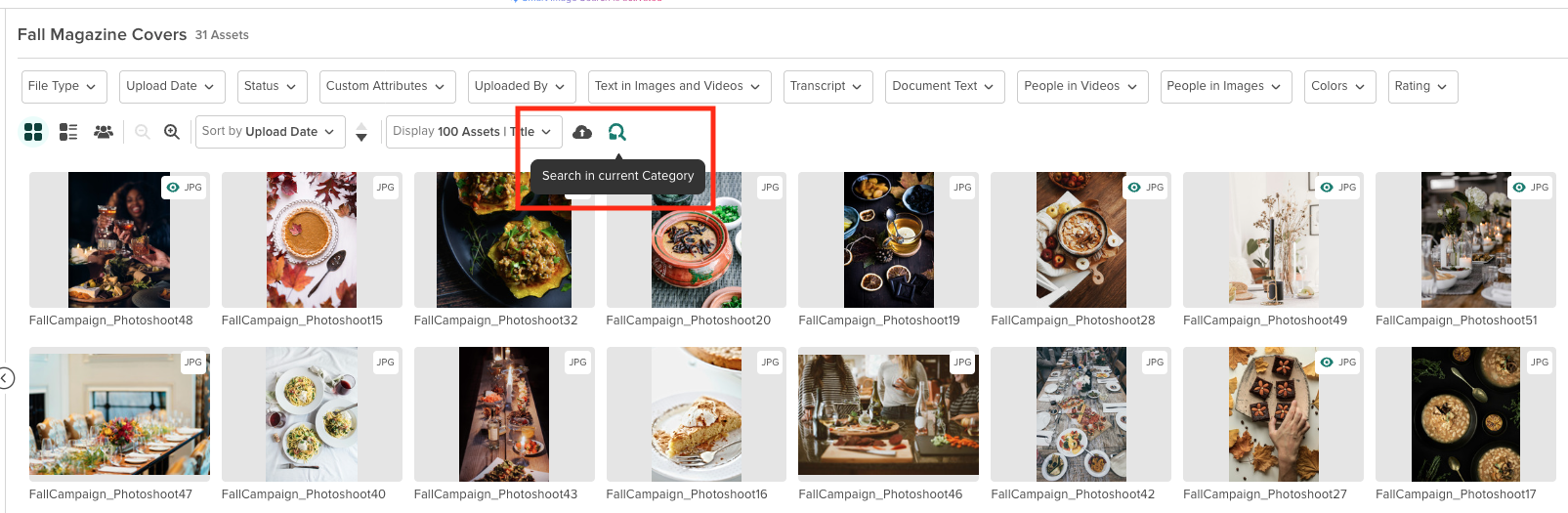The height and width of the screenshot is (513, 1568).
Task: Open the dining table thumbnail Photoshoot47
Action: pos(119,414)
